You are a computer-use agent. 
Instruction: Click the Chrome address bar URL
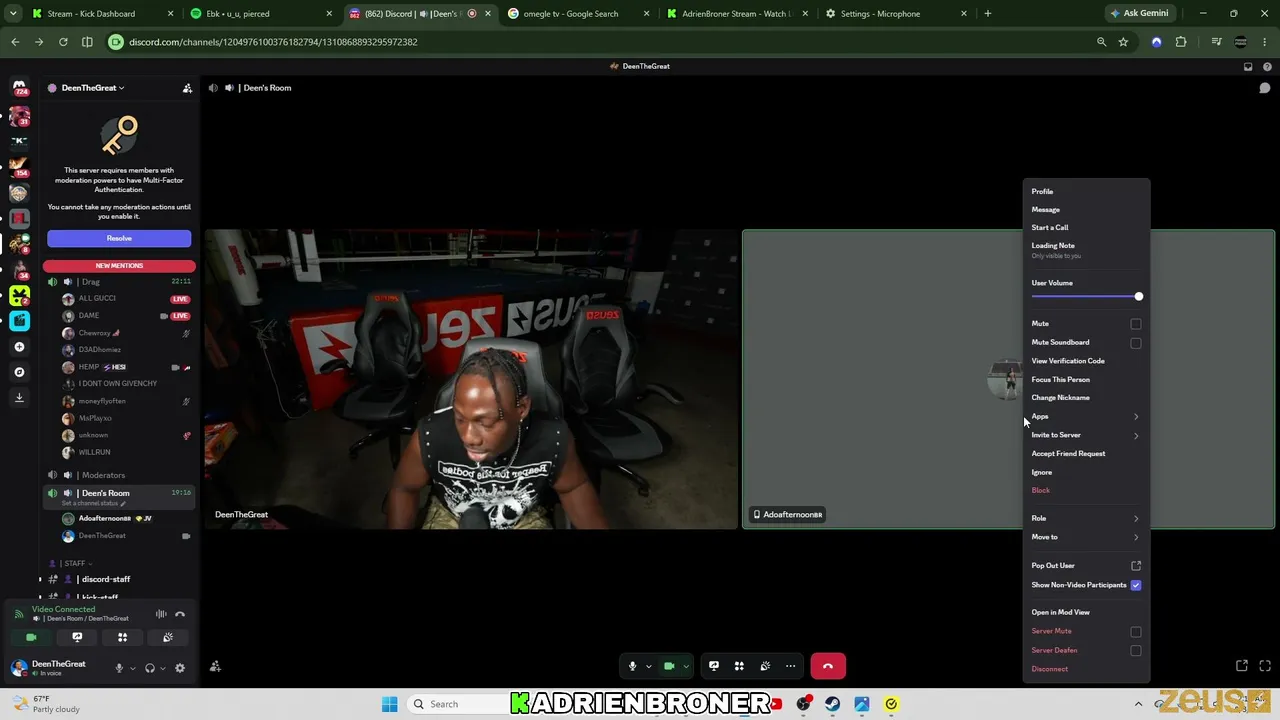pos(273,42)
